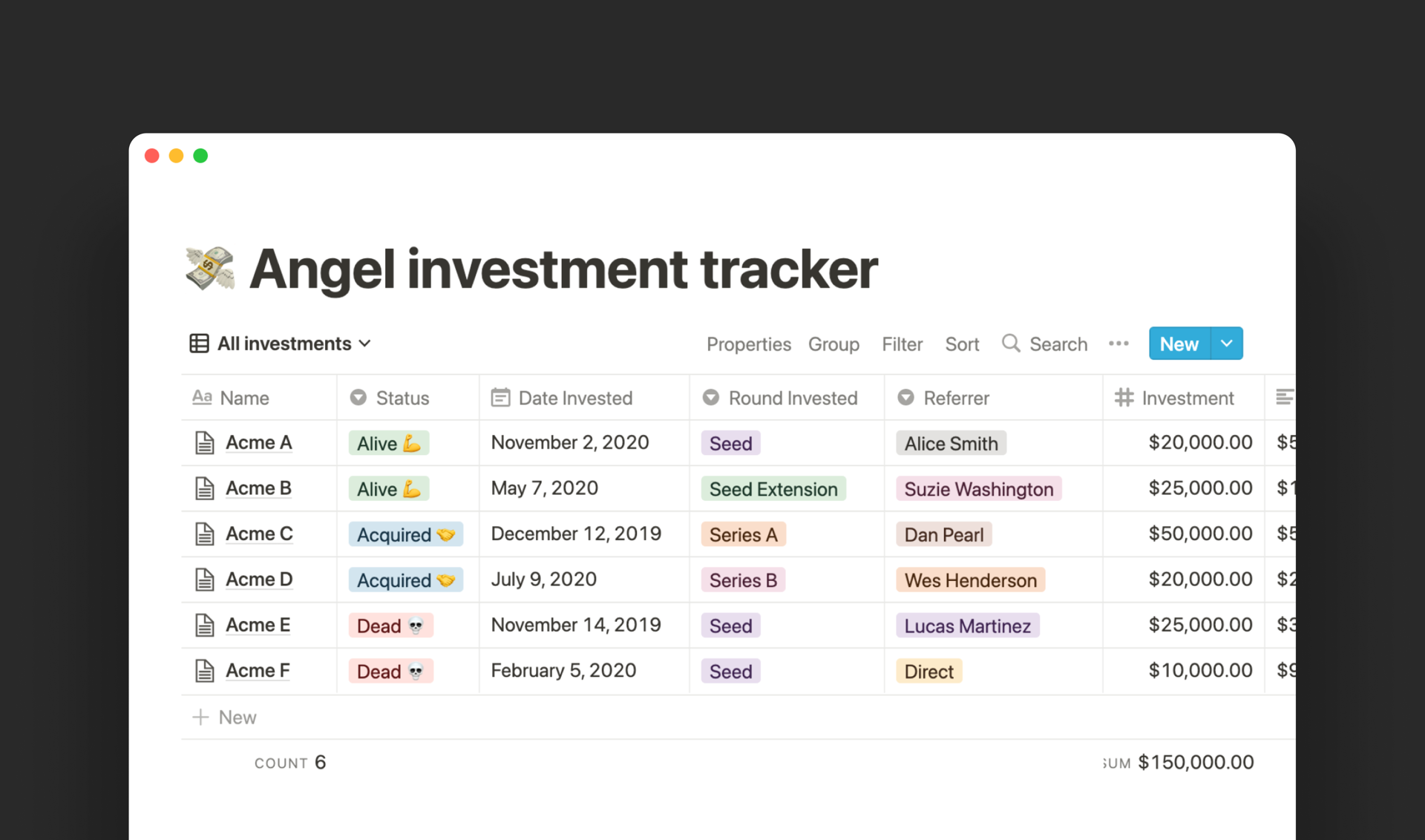
Task: Click the calendar icon in Date Invested header
Action: tap(500, 398)
